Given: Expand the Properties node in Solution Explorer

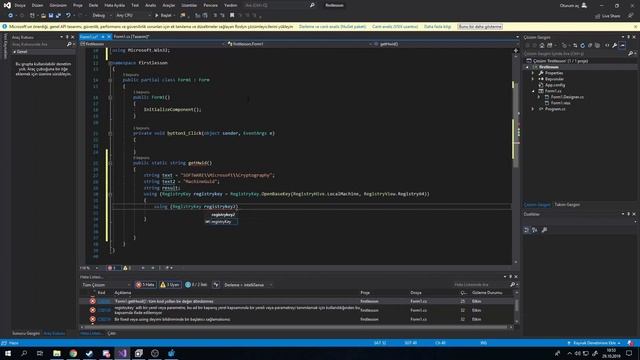Looking at the screenshot, I should [533, 73].
